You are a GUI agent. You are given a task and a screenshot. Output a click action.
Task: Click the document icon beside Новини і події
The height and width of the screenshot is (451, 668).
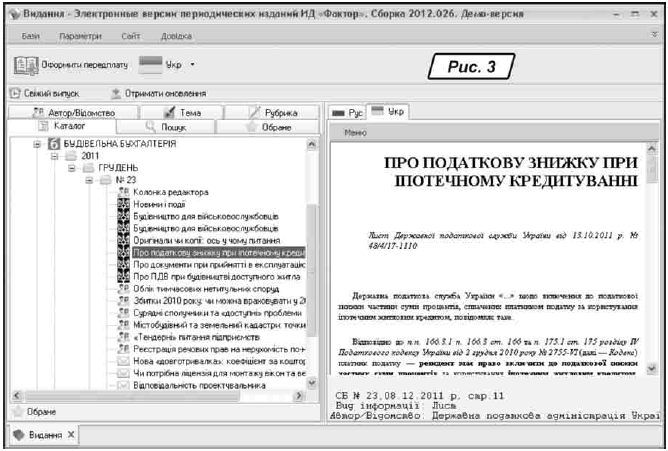point(122,204)
